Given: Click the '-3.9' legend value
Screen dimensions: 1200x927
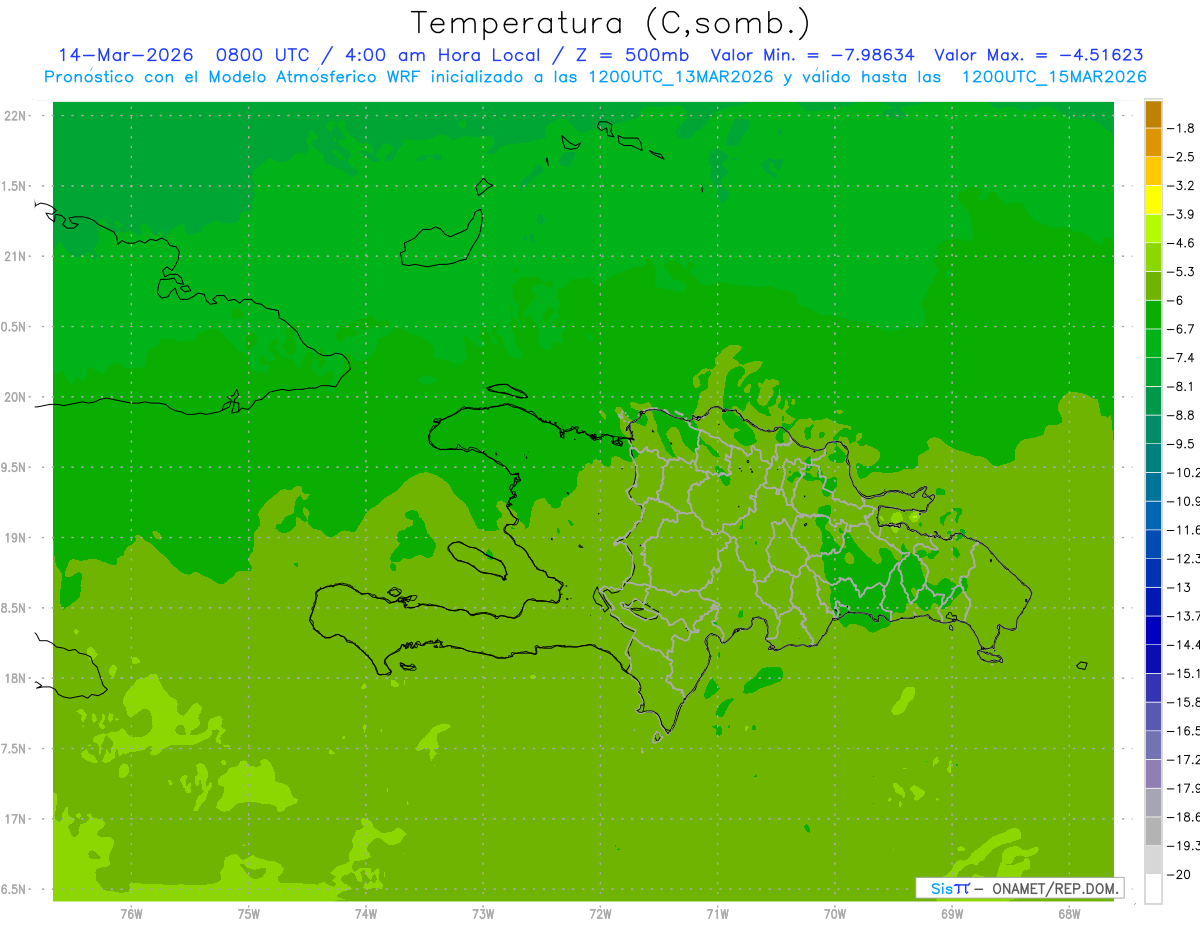Looking at the screenshot, I should pos(1181,214).
